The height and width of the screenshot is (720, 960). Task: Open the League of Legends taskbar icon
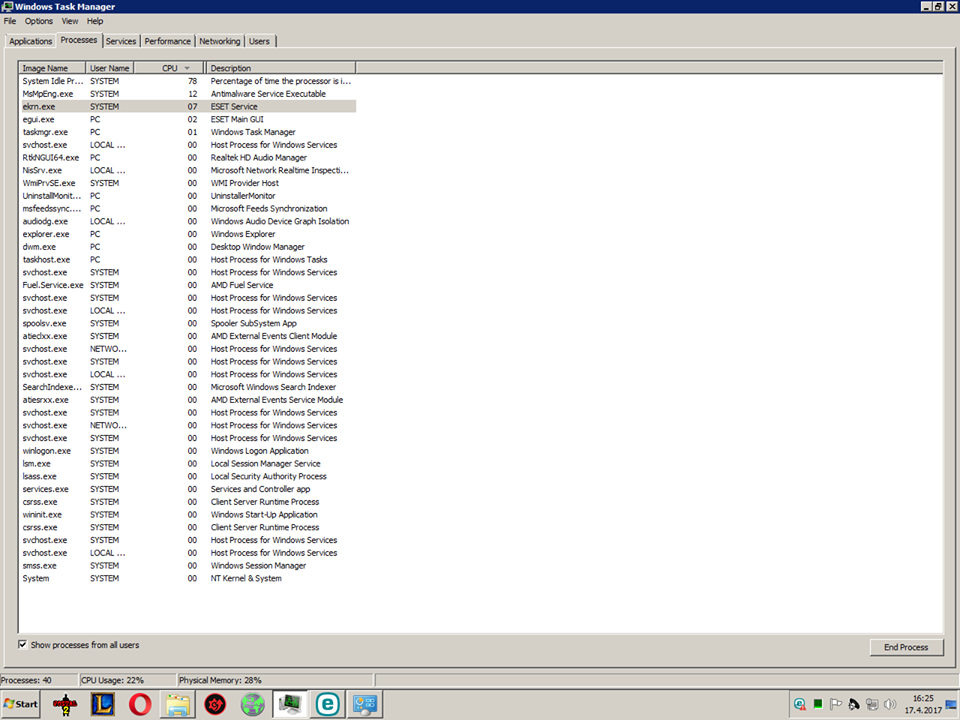(102, 704)
